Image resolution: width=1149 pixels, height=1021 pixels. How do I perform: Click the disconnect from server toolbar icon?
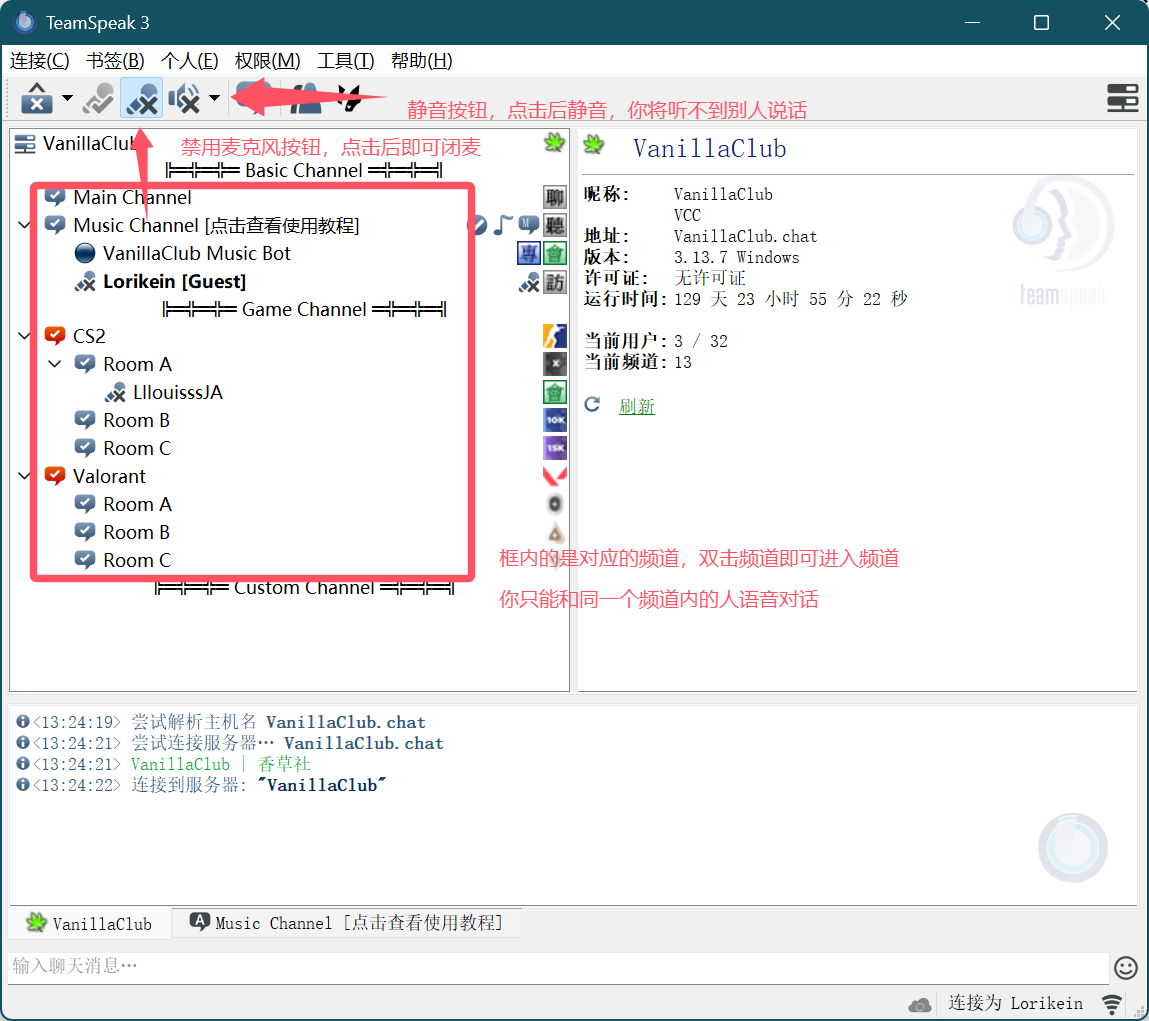(x=36, y=98)
